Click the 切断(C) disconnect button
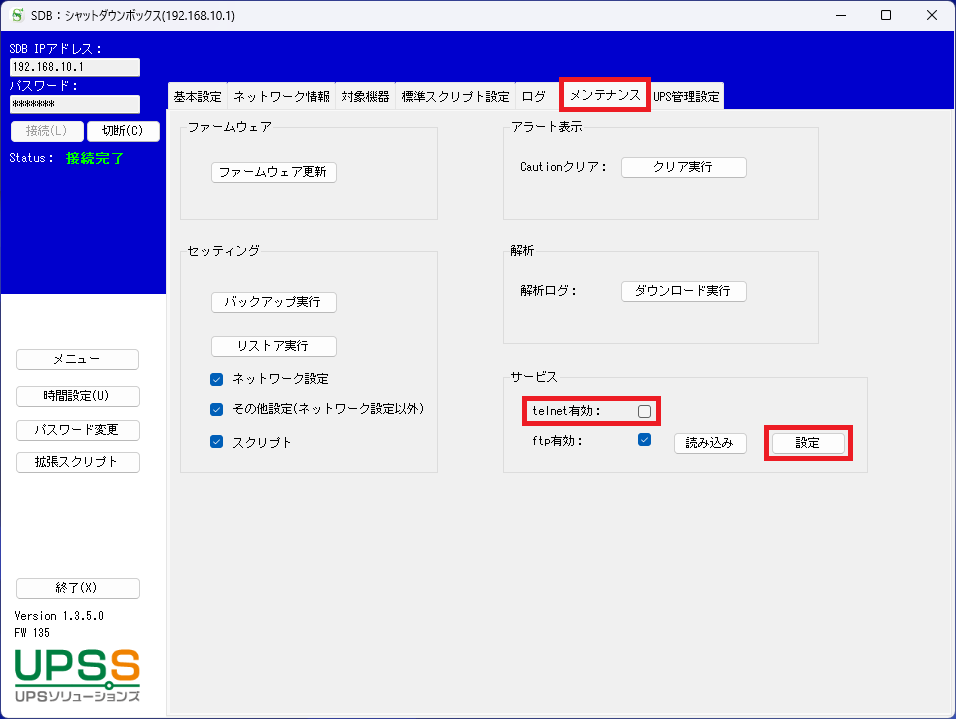The width and height of the screenshot is (956, 719). coord(123,131)
